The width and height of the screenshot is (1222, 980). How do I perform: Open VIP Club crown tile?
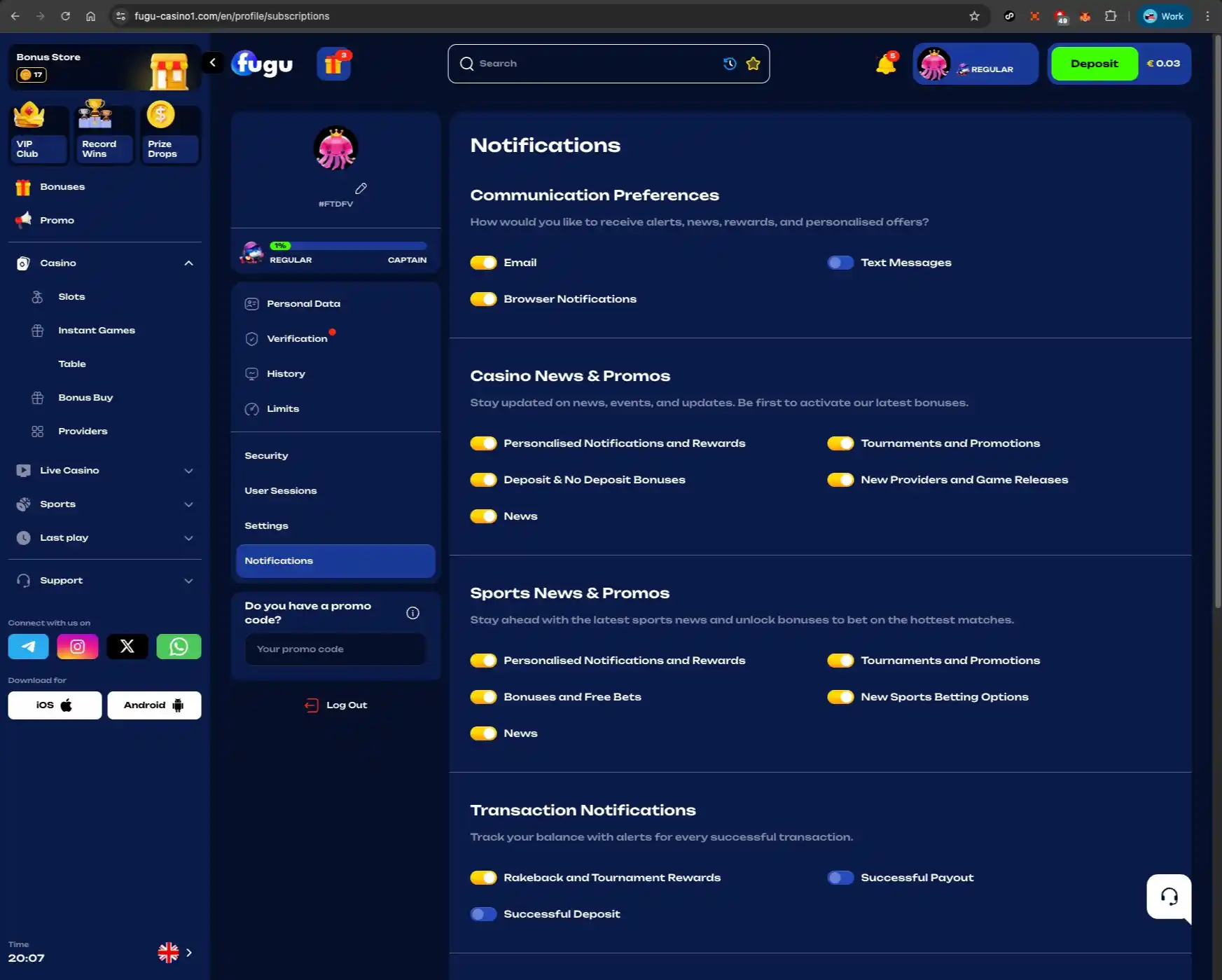[x=38, y=134]
